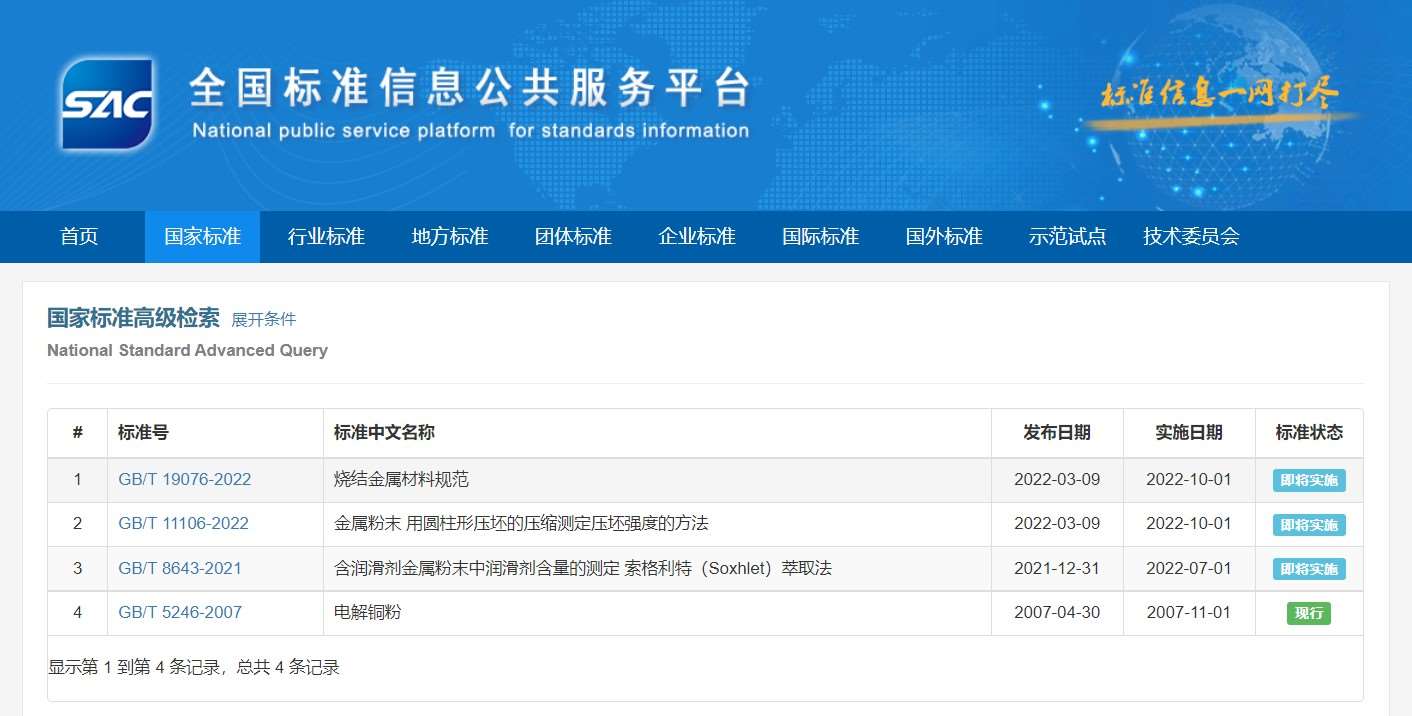This screenshot has width=1412, height=716.
Task: Switch to 团体标准 tab
Action: tap(573, 237)
